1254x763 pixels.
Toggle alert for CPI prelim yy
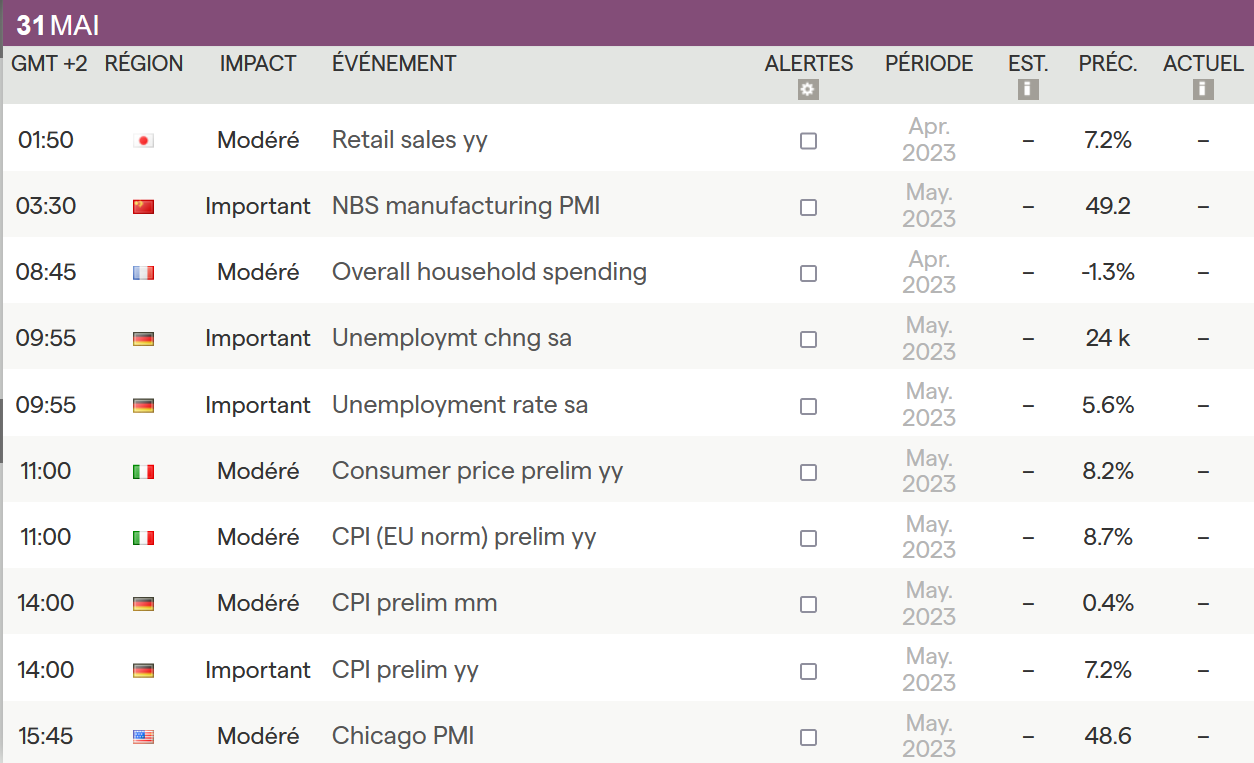click(808, 671)
